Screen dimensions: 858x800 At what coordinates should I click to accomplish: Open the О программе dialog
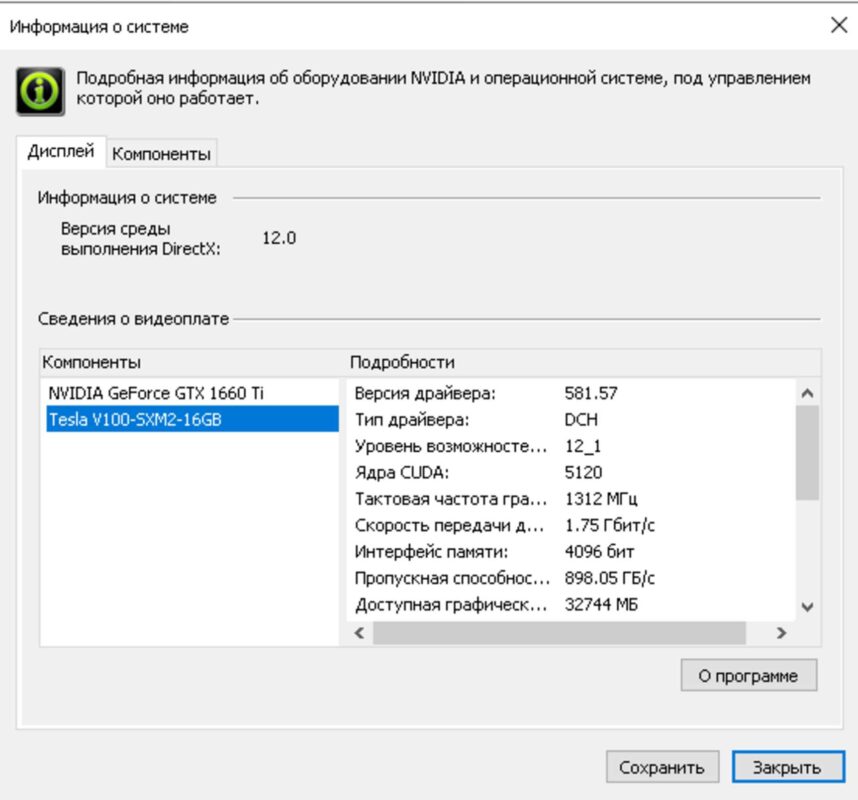(749, 676)
